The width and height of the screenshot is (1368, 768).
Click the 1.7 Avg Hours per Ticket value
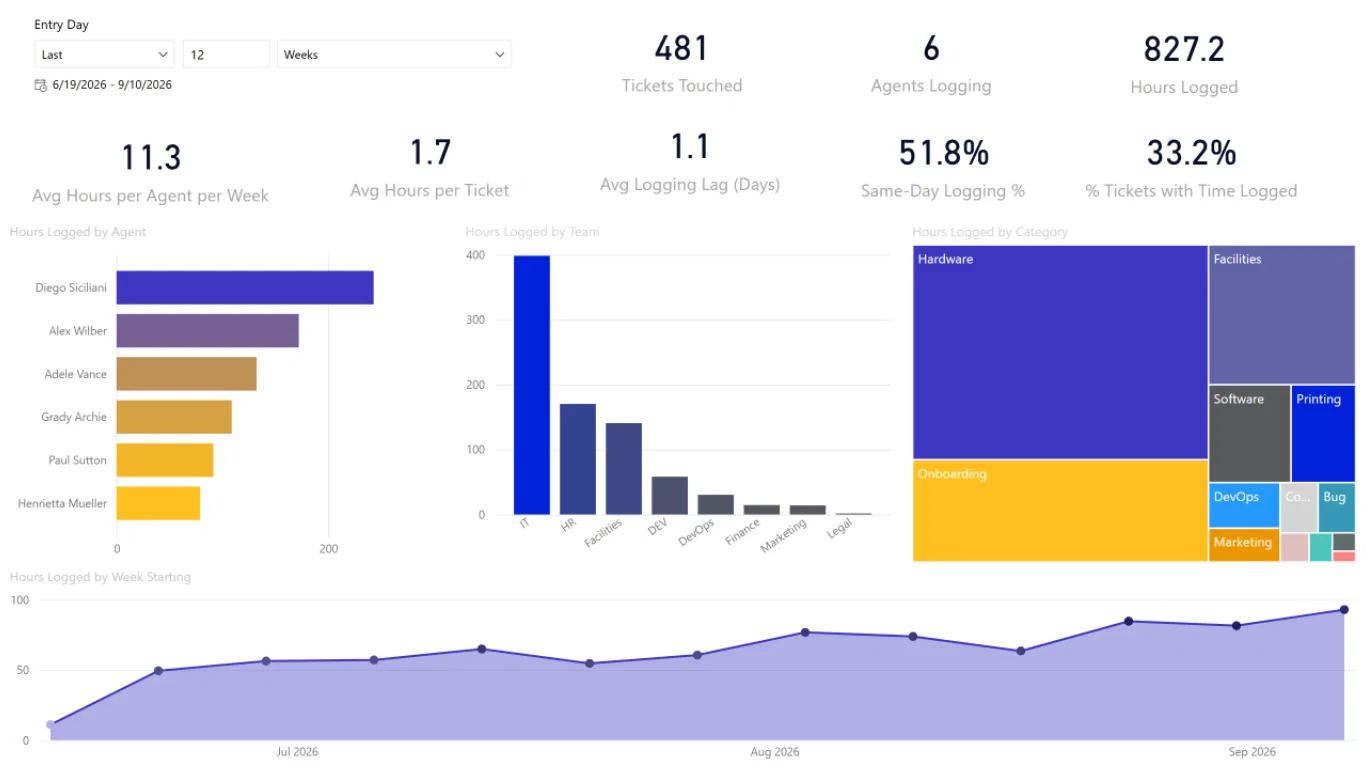click(x=430, y=152)
